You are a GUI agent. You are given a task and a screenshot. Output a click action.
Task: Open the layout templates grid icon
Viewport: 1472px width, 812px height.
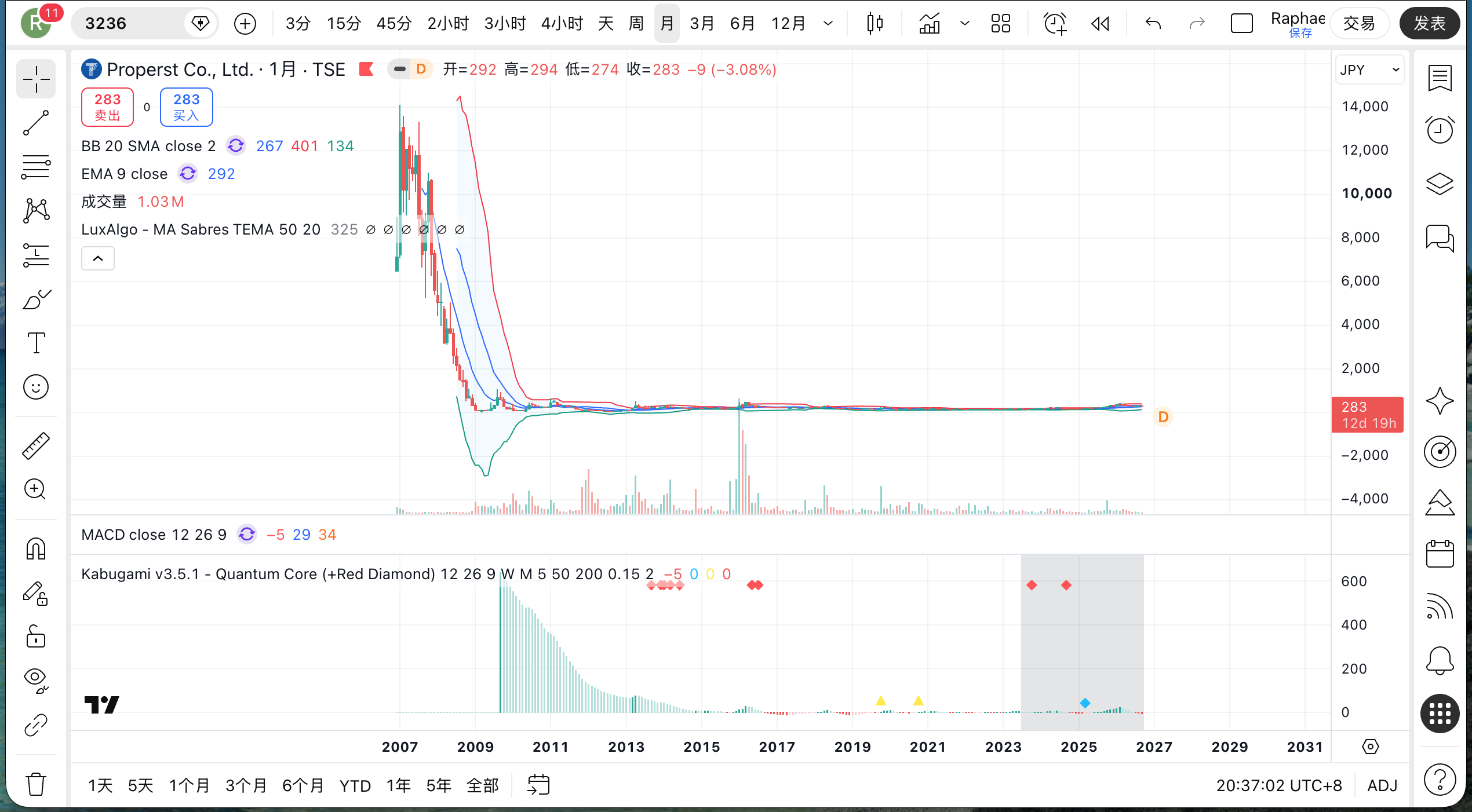click(1000, 24)
